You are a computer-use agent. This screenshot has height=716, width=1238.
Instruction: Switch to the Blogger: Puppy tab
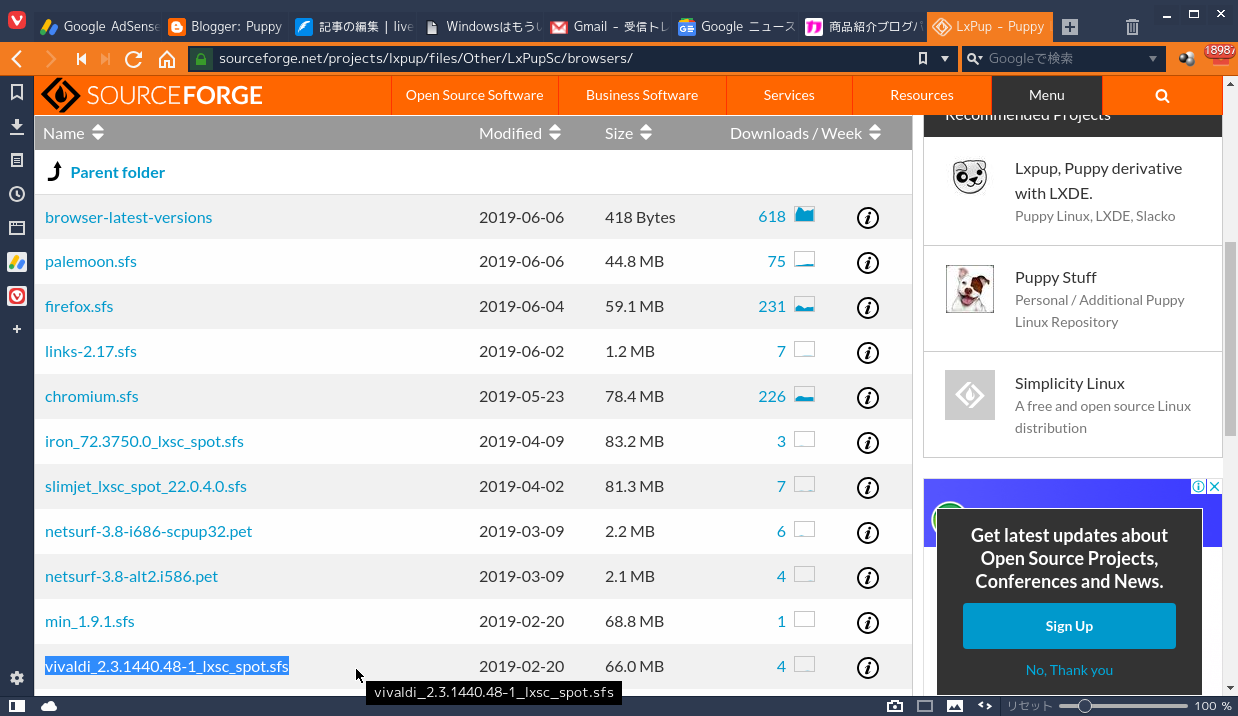pyautogui.click(x=225, y=27)
